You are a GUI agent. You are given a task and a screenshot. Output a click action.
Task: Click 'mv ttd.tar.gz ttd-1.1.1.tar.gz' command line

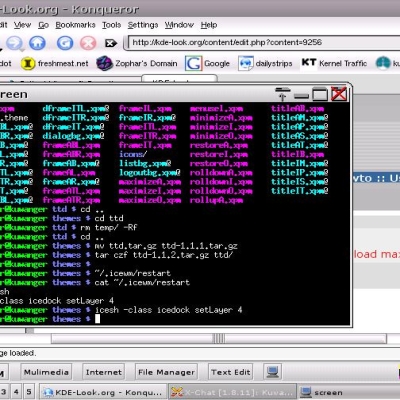pos(166,246)
